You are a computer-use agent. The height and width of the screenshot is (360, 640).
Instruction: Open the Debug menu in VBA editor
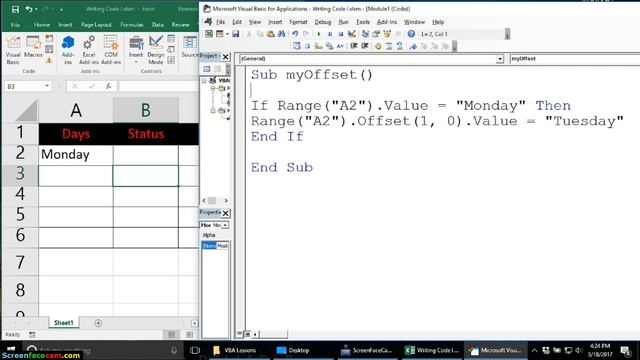coord(322,22)
